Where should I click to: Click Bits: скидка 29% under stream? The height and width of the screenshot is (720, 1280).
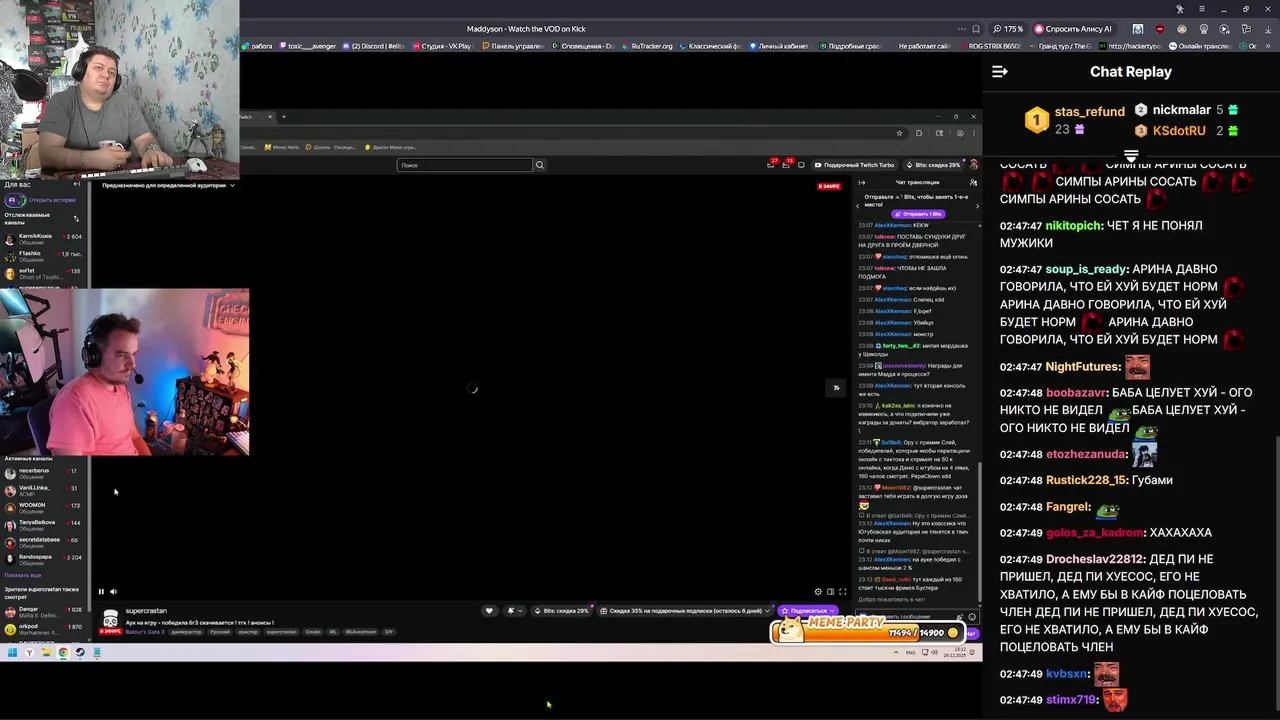pos(562,611)
